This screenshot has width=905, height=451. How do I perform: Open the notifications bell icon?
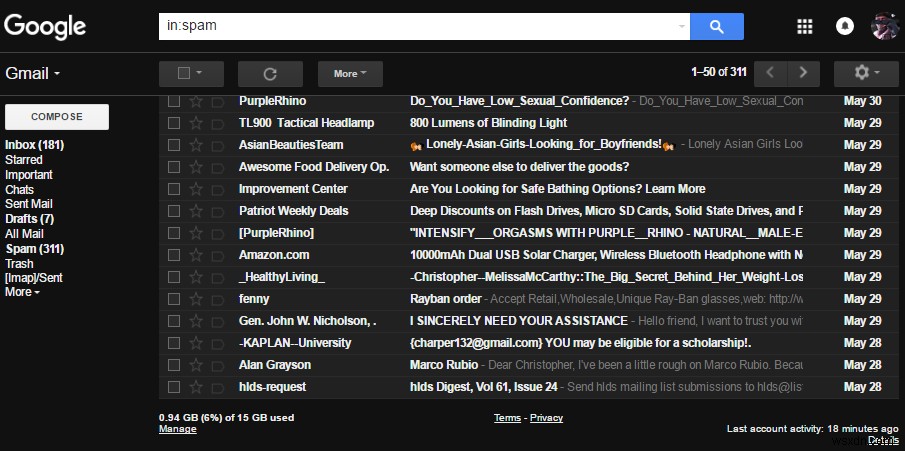coord(845,27)
